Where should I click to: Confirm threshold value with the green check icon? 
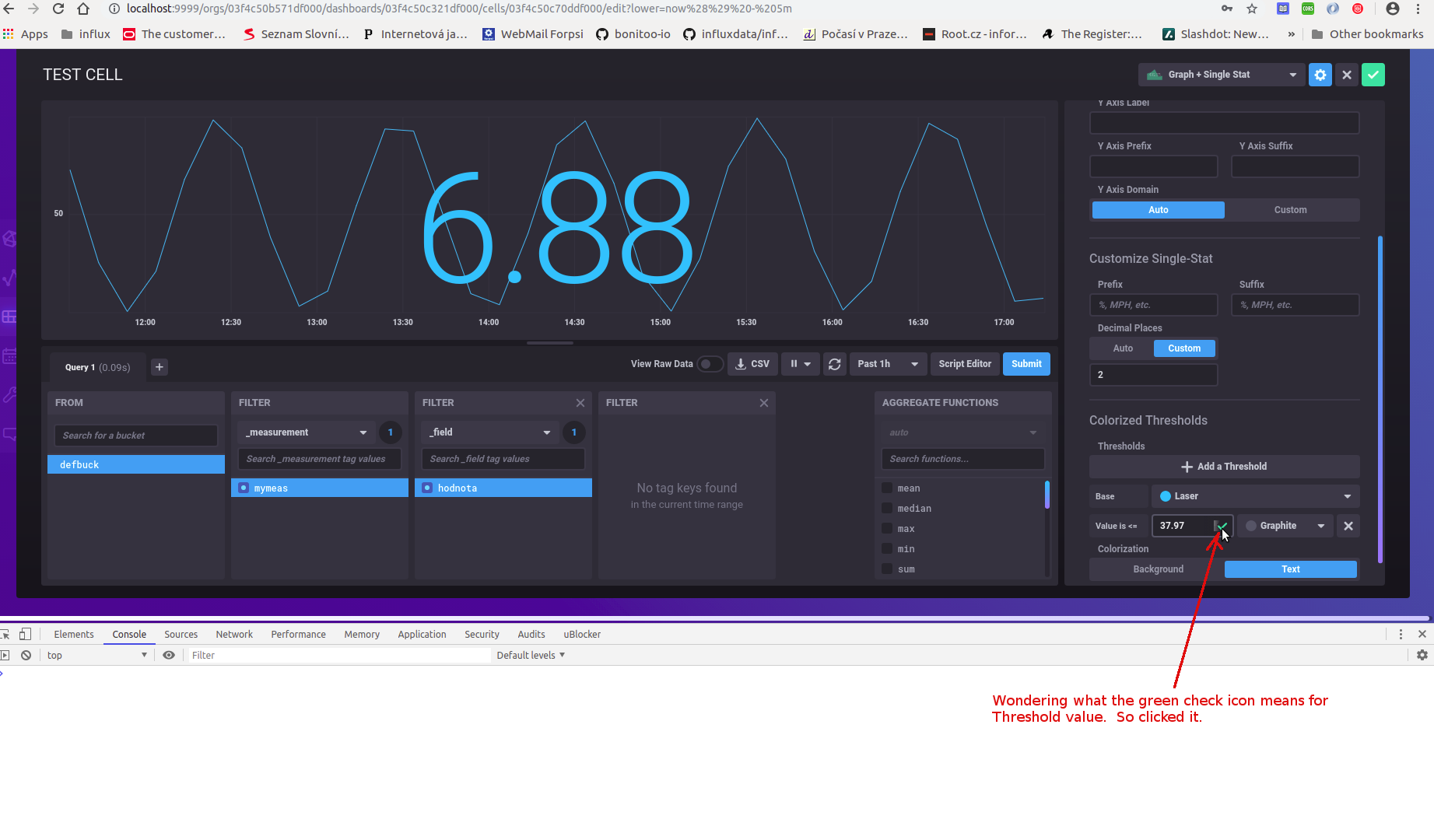coord(1221,526)
